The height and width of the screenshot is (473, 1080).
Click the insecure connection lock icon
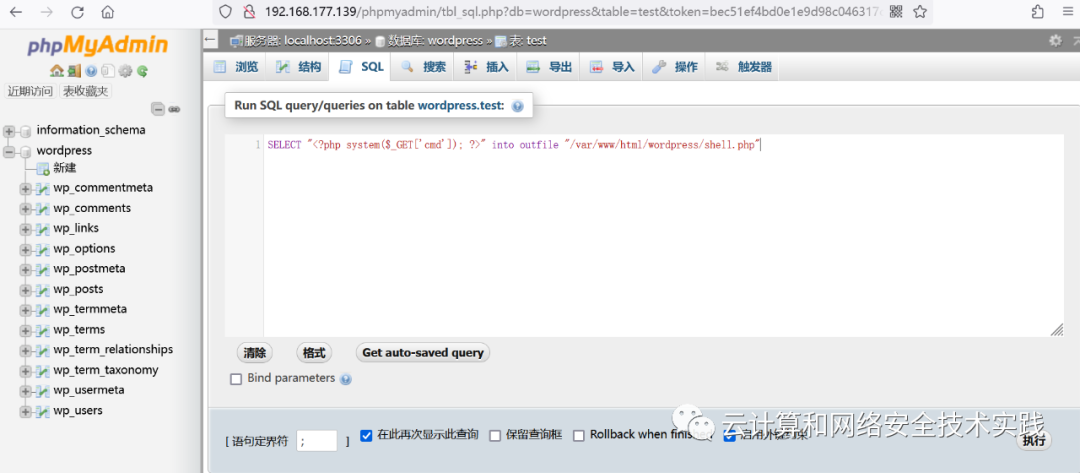point(249,11)
